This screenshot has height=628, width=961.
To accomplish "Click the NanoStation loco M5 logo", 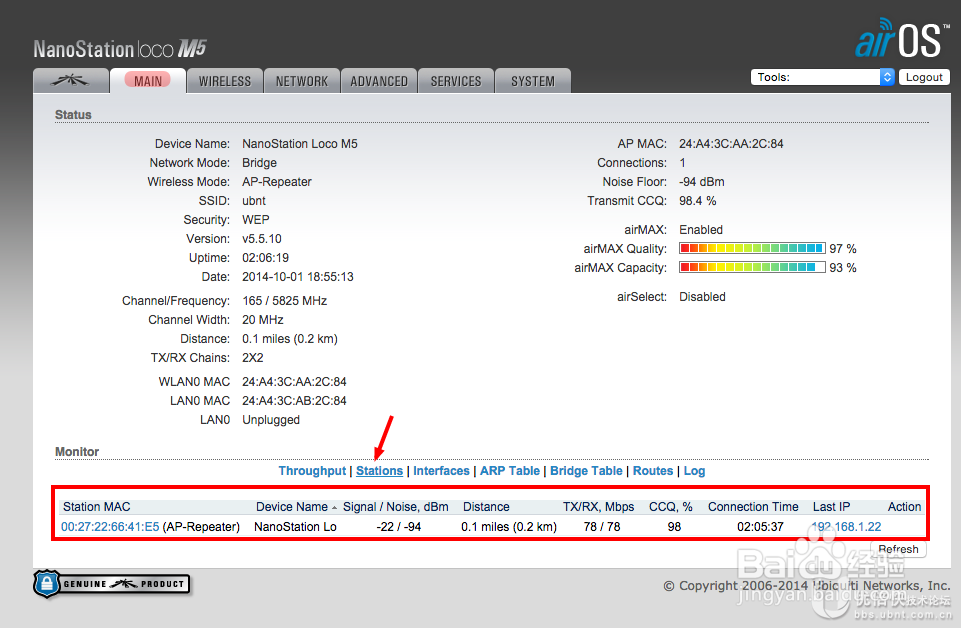I will point(120,48).
